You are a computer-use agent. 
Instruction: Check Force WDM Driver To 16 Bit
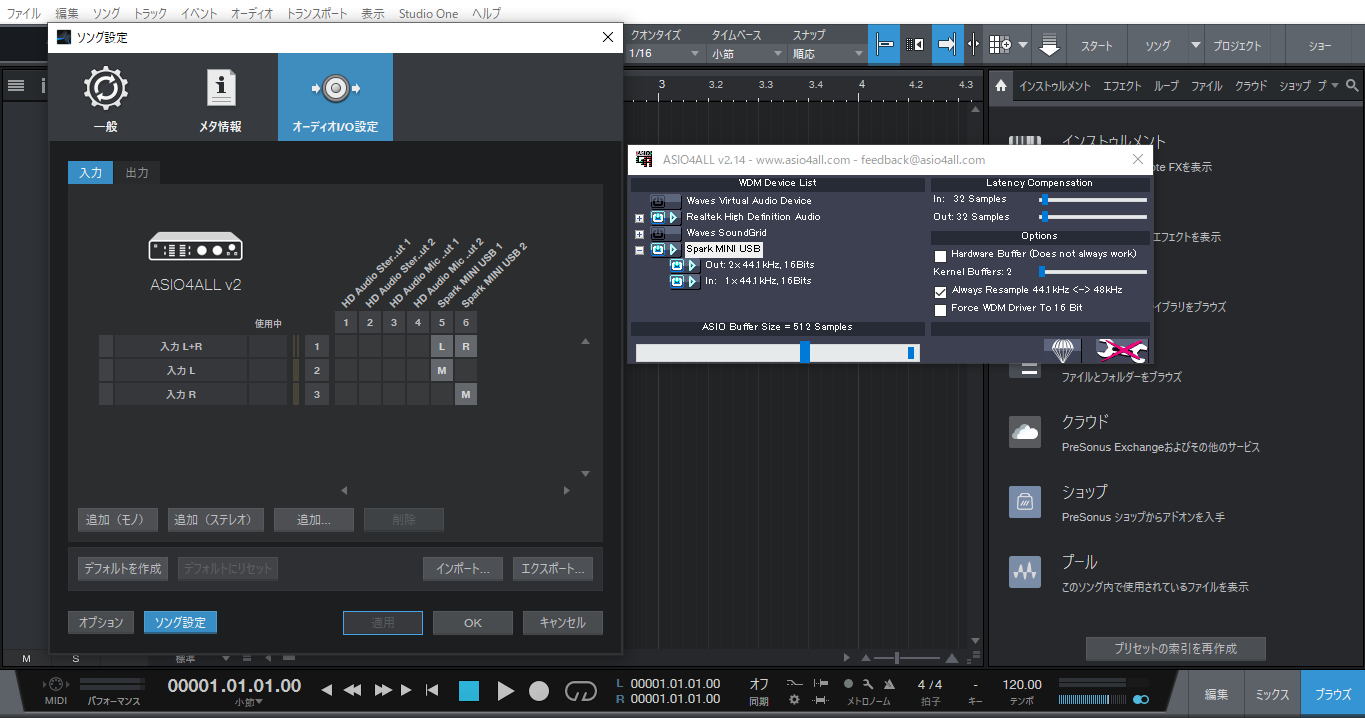tap(940, 309)
